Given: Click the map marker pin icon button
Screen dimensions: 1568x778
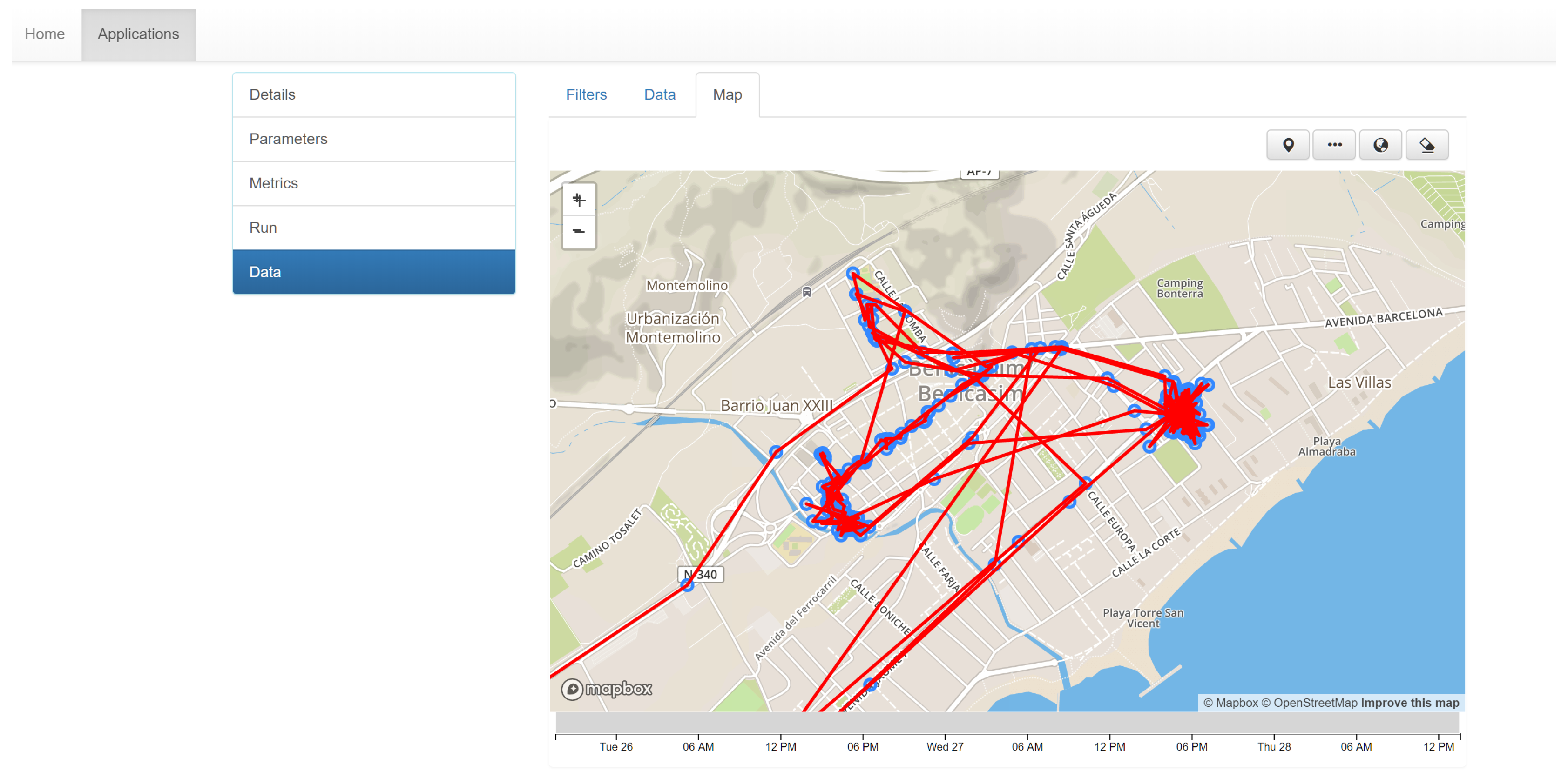Looking at the screenshot, I should [1287, 145].
